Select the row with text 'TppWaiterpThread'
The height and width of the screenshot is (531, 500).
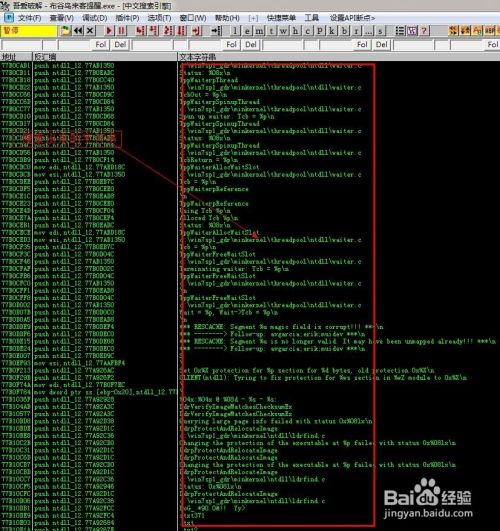pos(209,80)
